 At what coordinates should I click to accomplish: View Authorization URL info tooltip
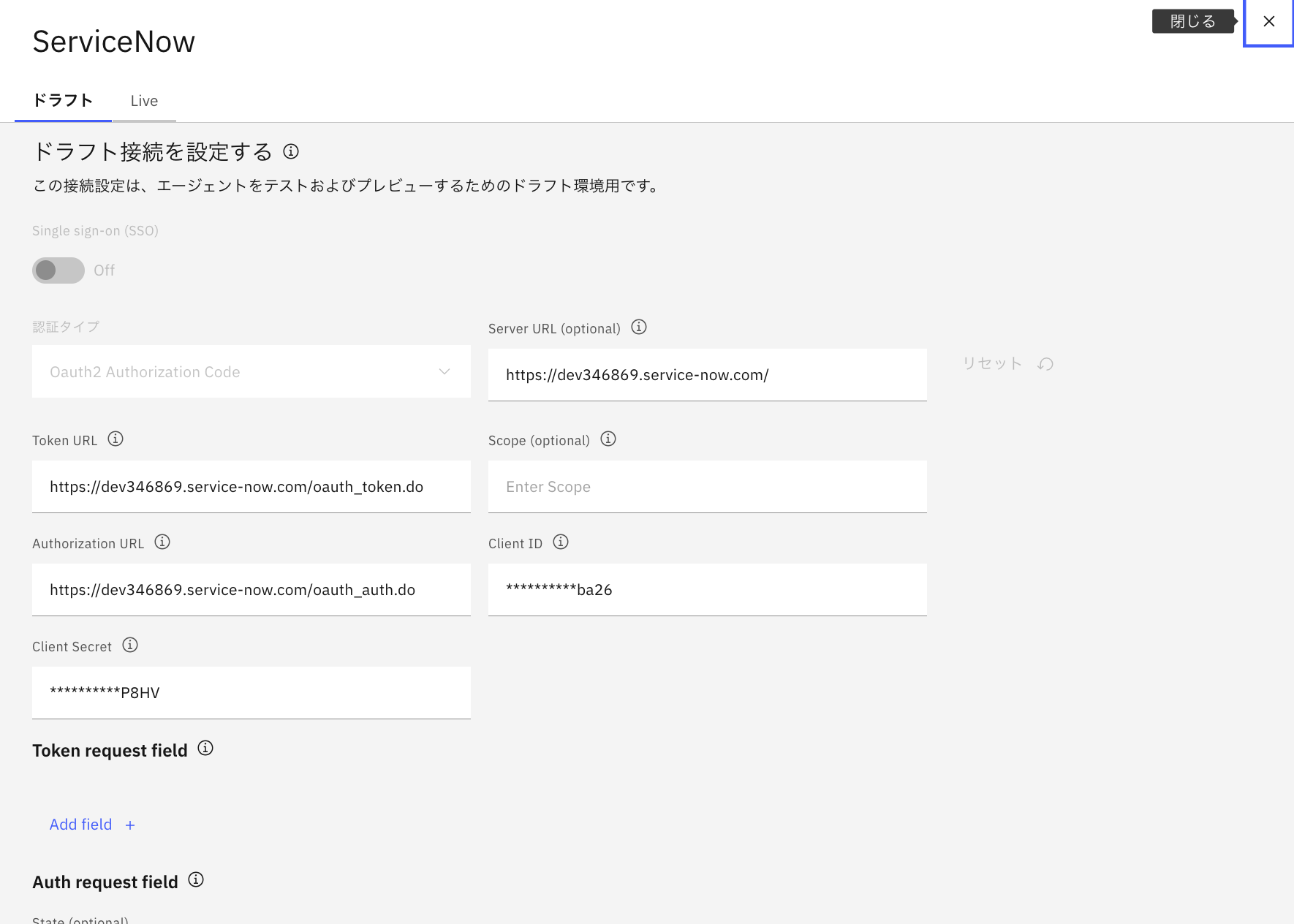162,542
